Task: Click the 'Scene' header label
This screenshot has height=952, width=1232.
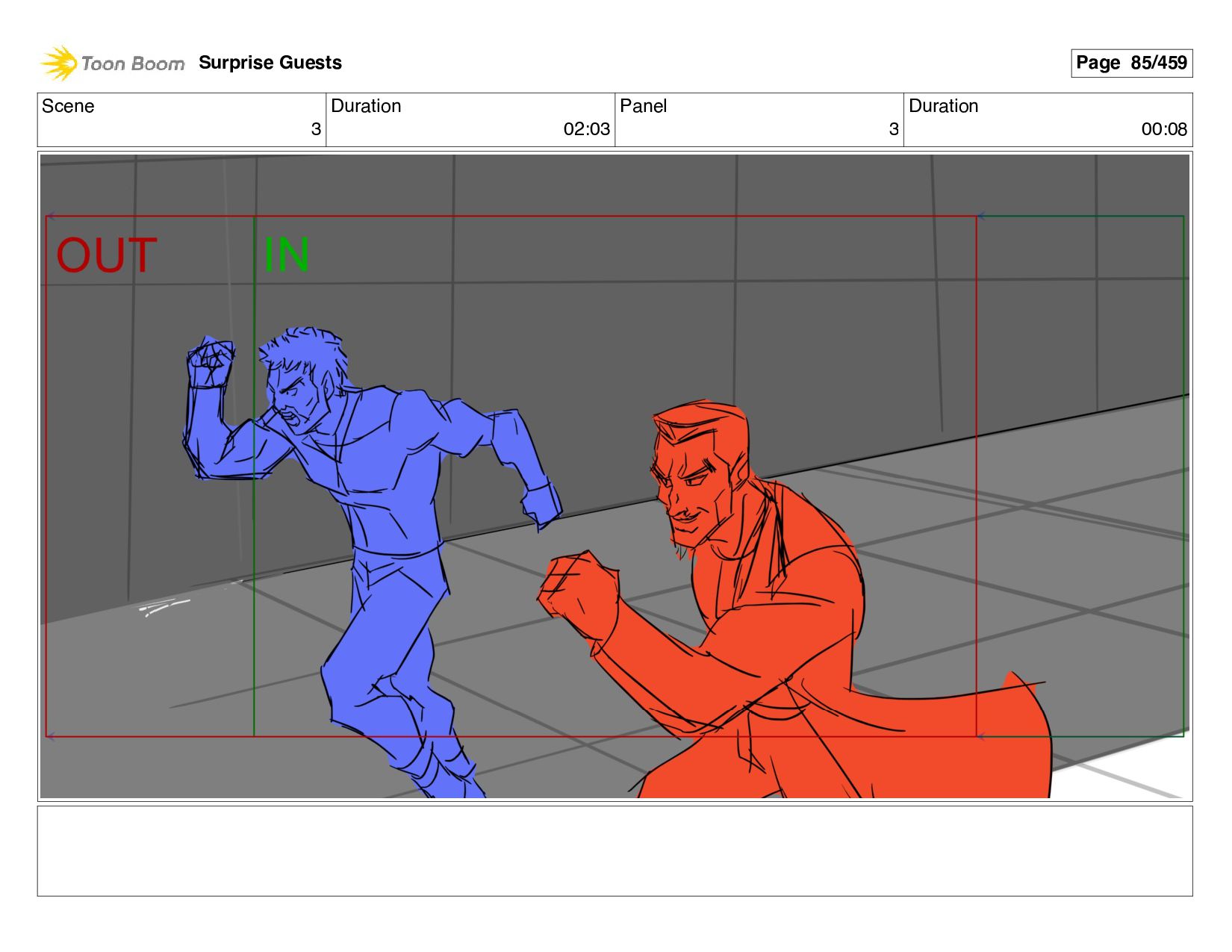Action: [x=68, y=106]
